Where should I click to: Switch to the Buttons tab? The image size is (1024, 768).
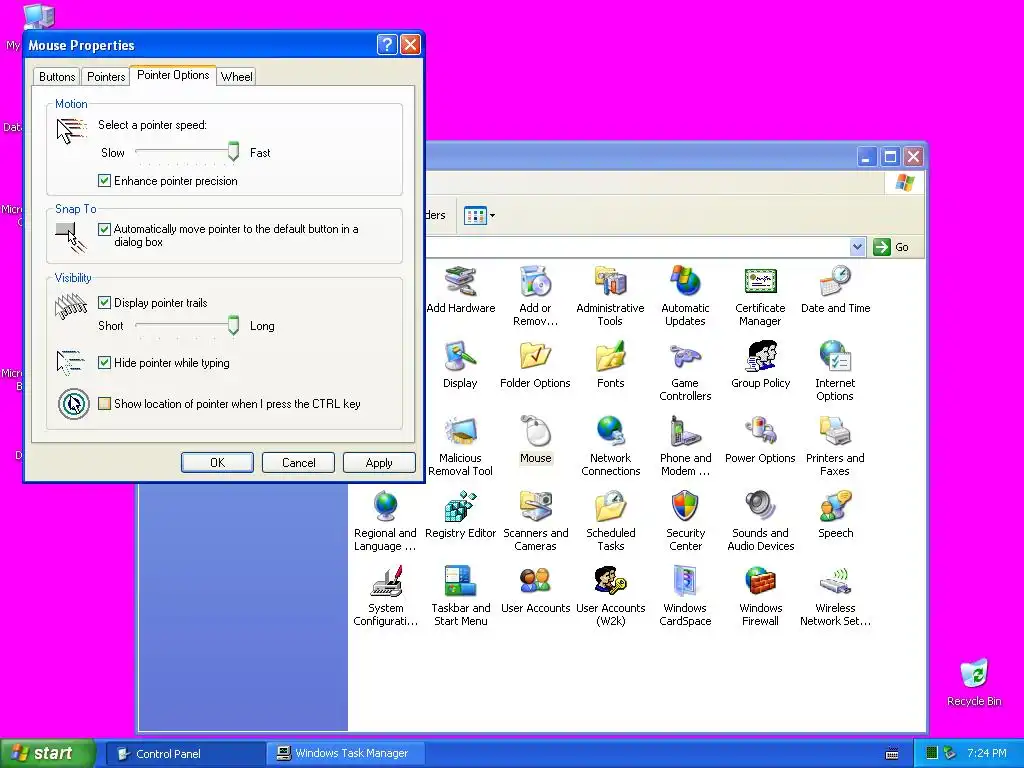(57, 76)
